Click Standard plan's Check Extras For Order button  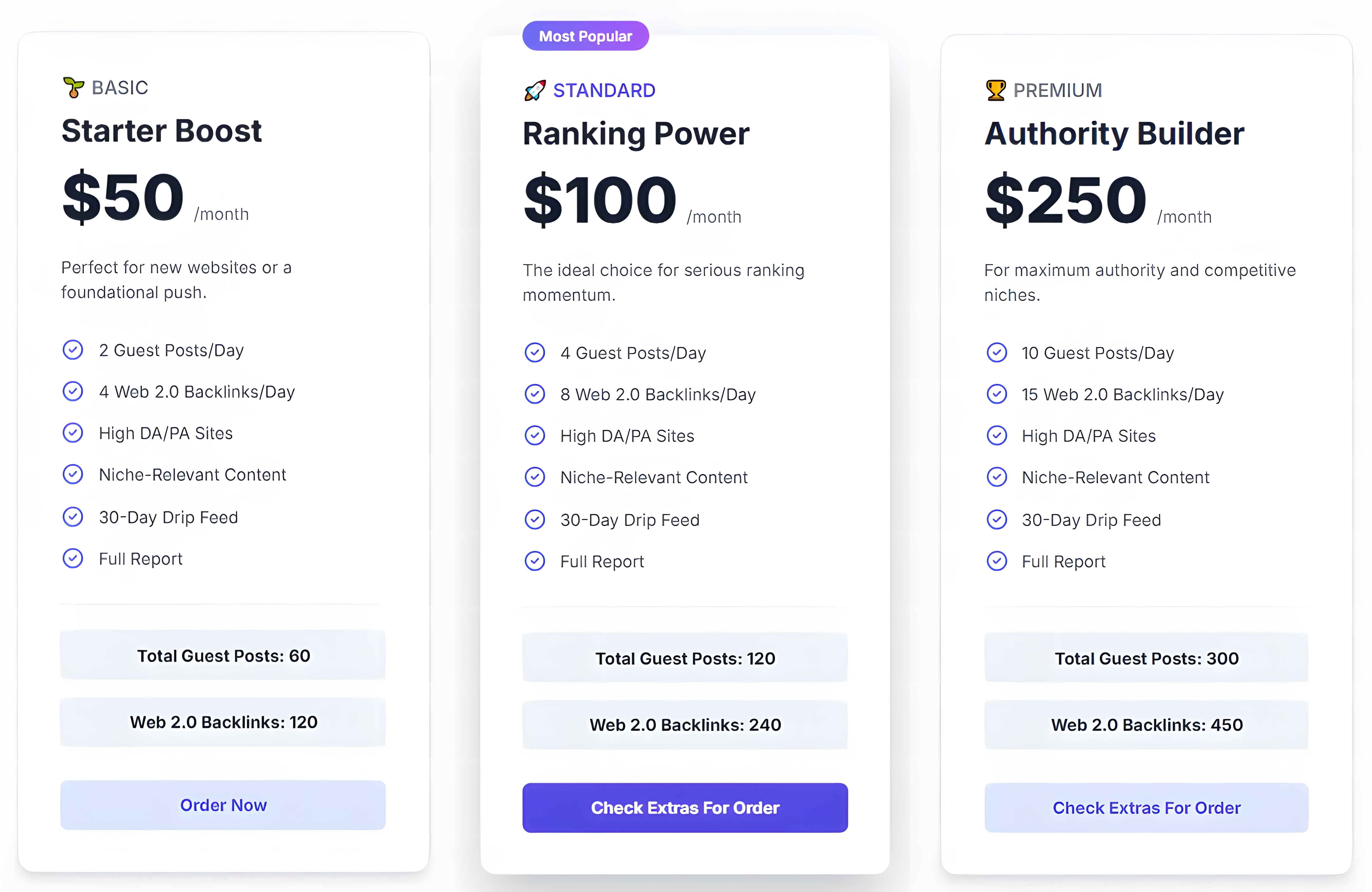click(685, 807)
